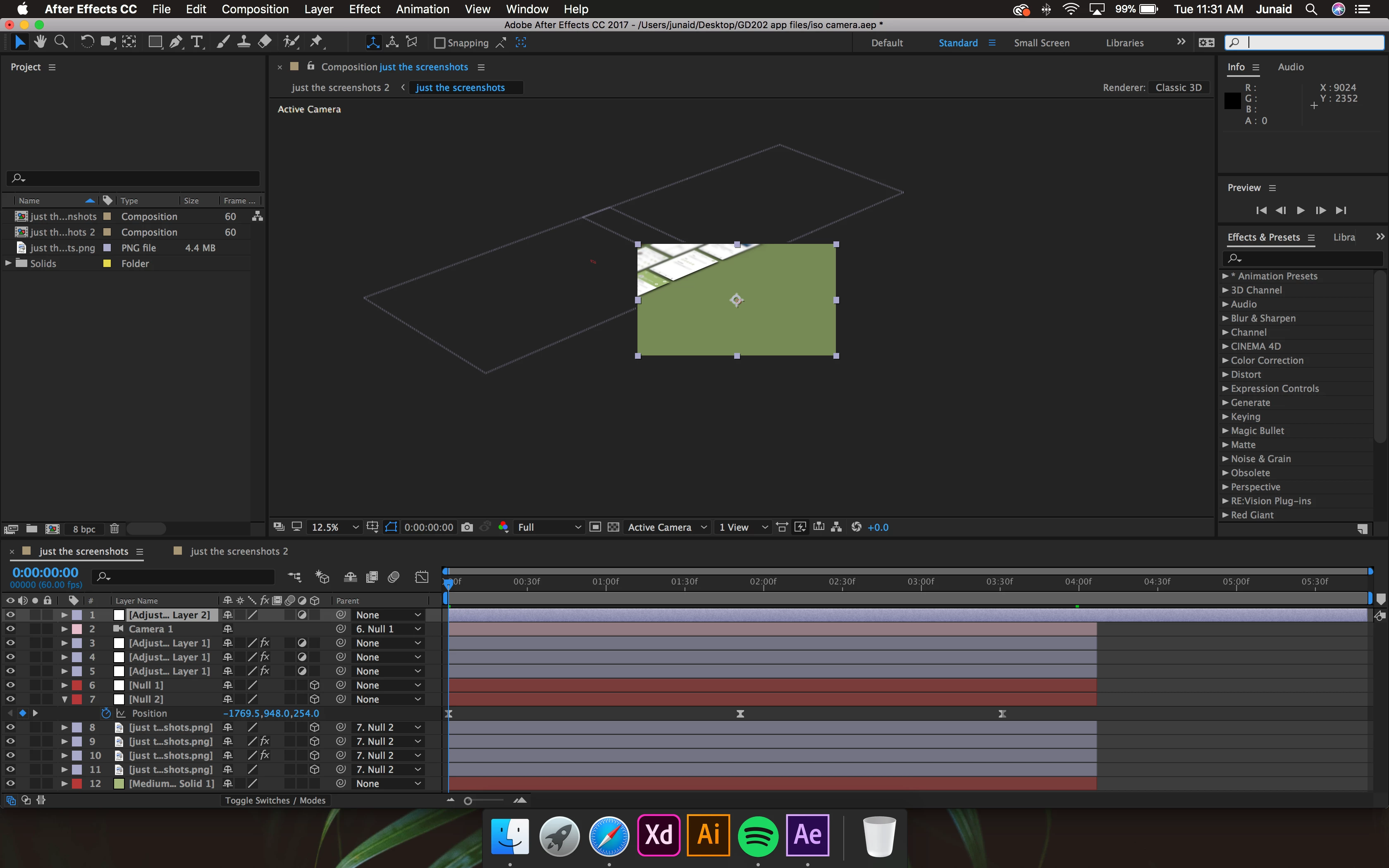Select the Rotation tool

[x=87, y=42]
